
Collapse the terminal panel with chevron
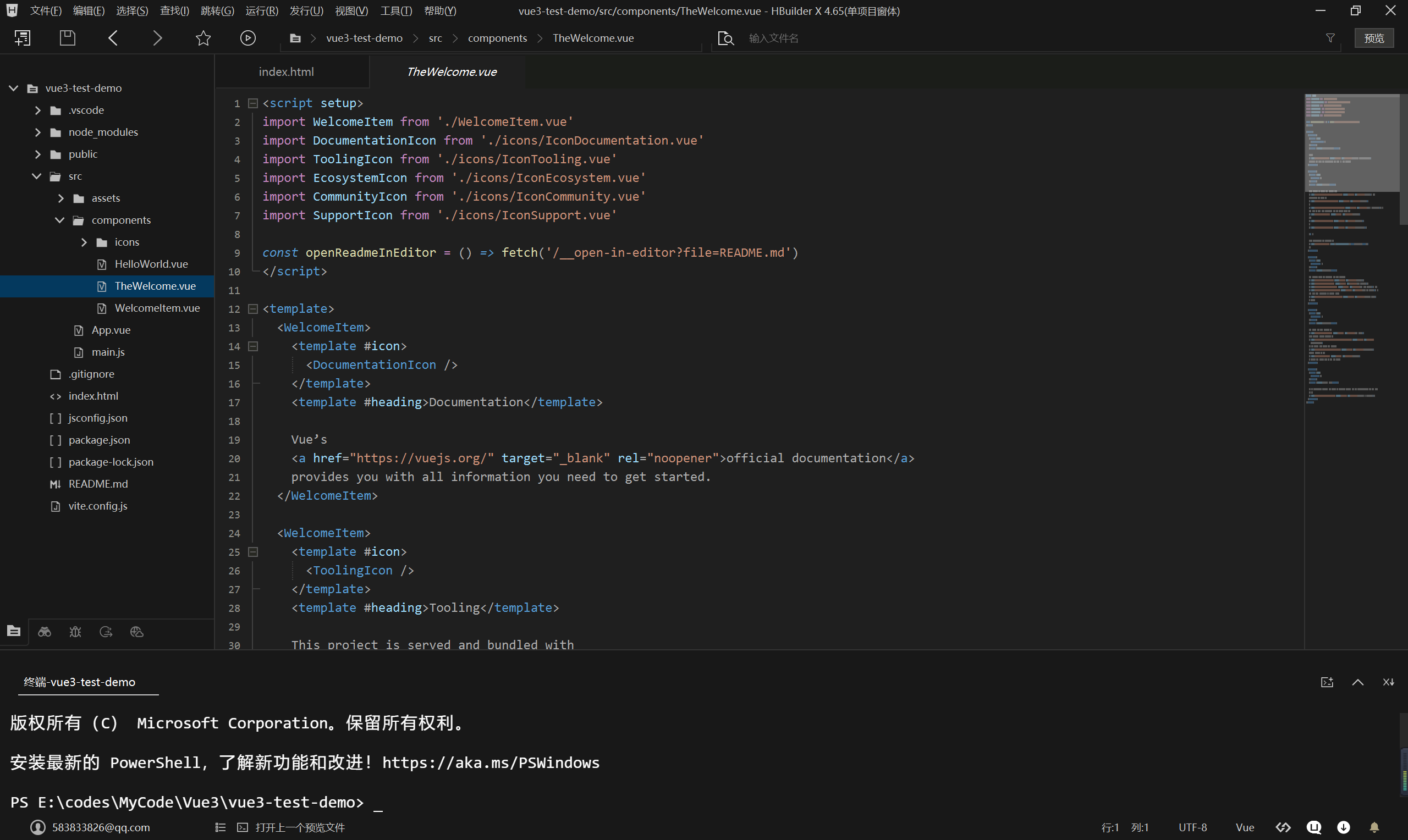[1358, 682]
